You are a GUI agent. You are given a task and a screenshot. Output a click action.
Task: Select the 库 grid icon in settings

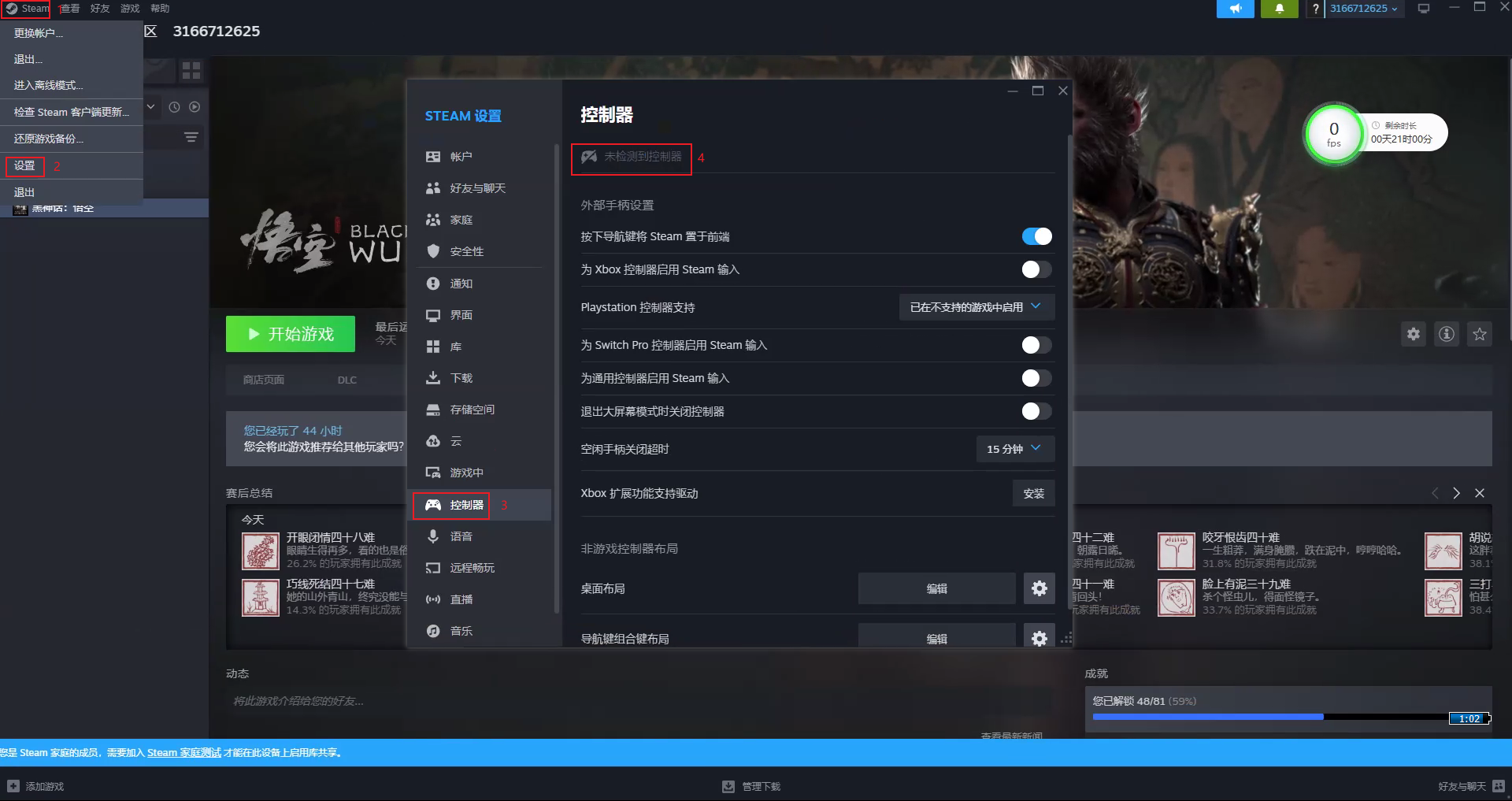click(x=433, y=347)
